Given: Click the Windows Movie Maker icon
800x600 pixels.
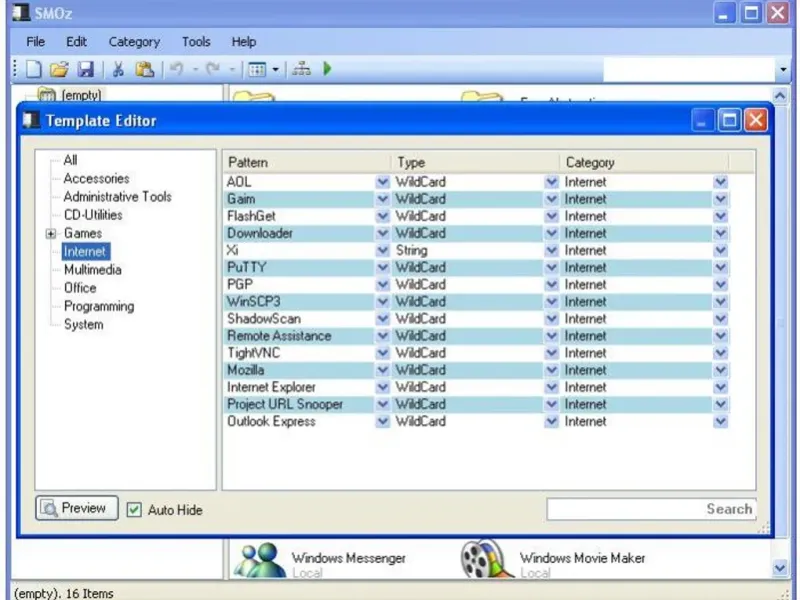Looking at the screenshot, I should pyautogui.click(x=486, y=560).
